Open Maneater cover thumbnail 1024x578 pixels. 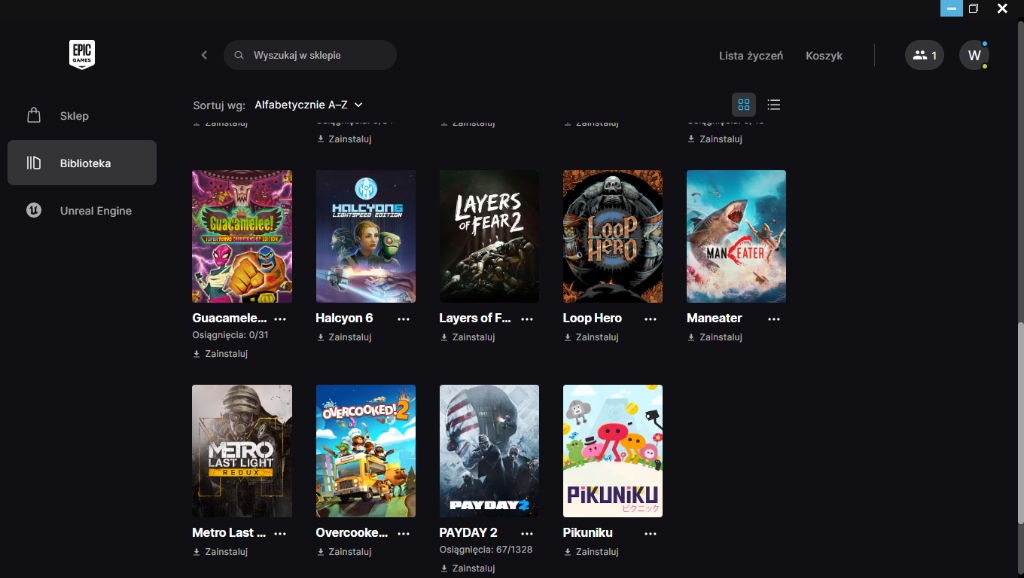(x=736, y=236)
